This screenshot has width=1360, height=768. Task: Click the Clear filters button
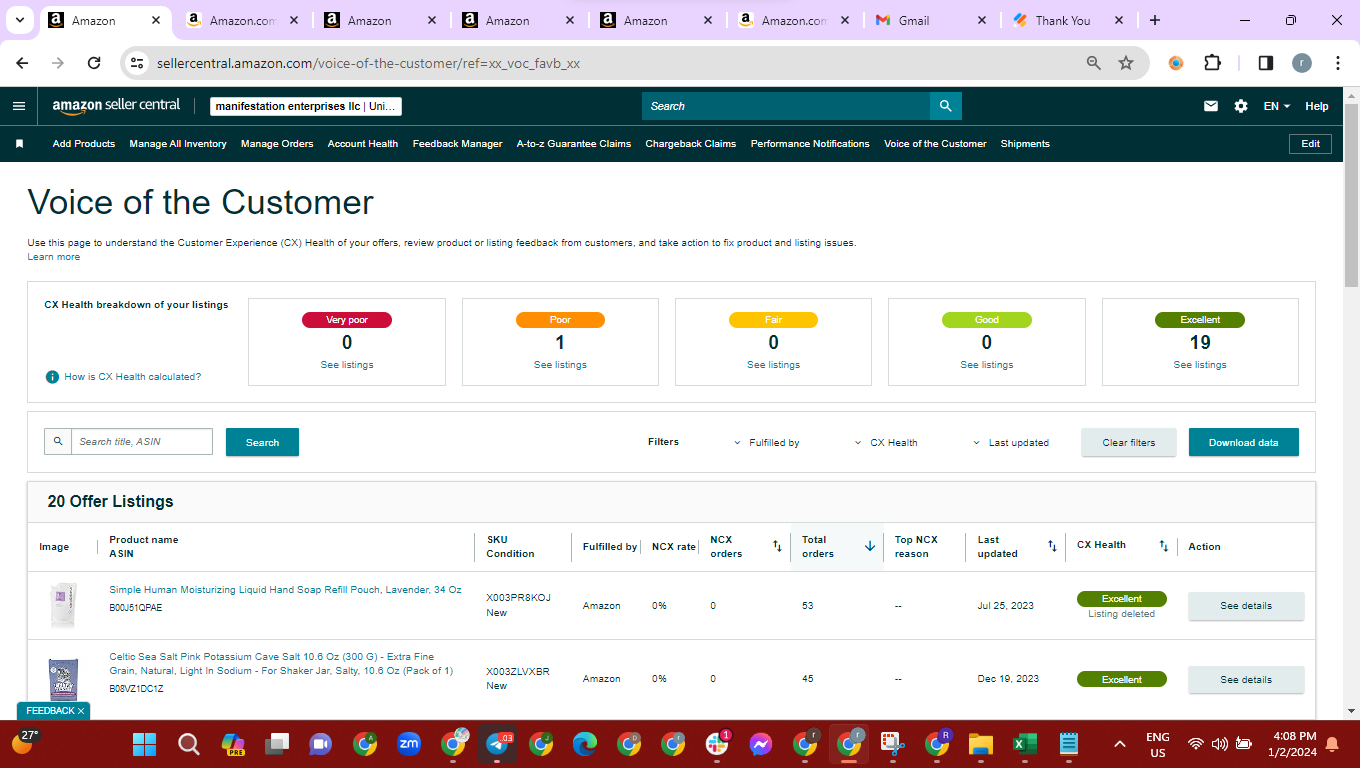pos(1129,442)
